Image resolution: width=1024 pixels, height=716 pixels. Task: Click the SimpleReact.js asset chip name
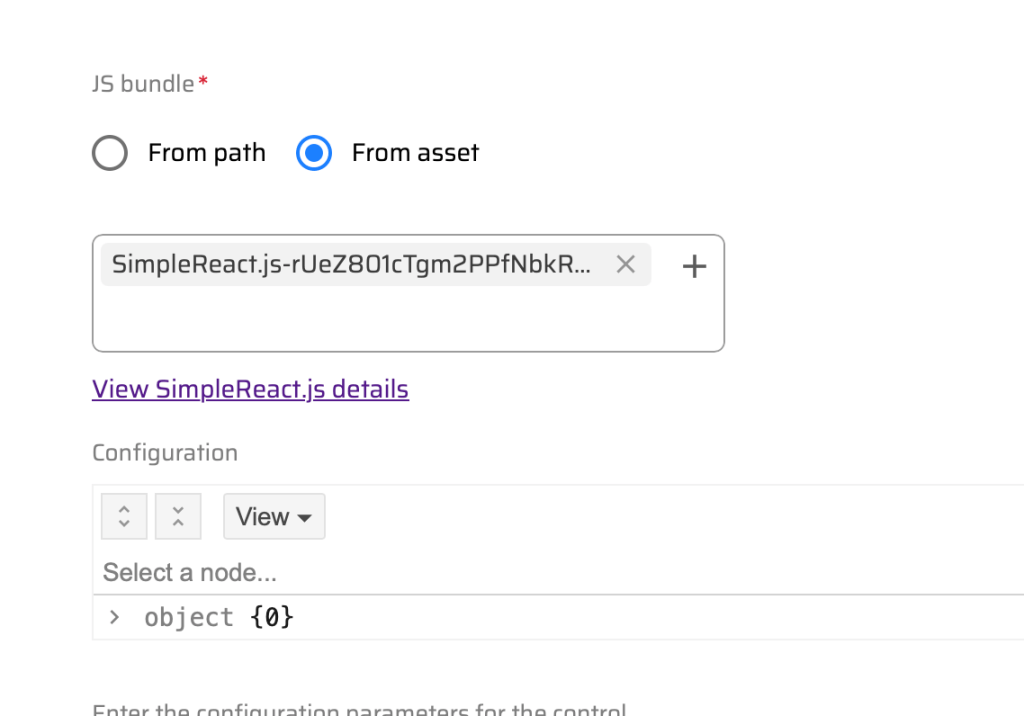coord(350,265)
